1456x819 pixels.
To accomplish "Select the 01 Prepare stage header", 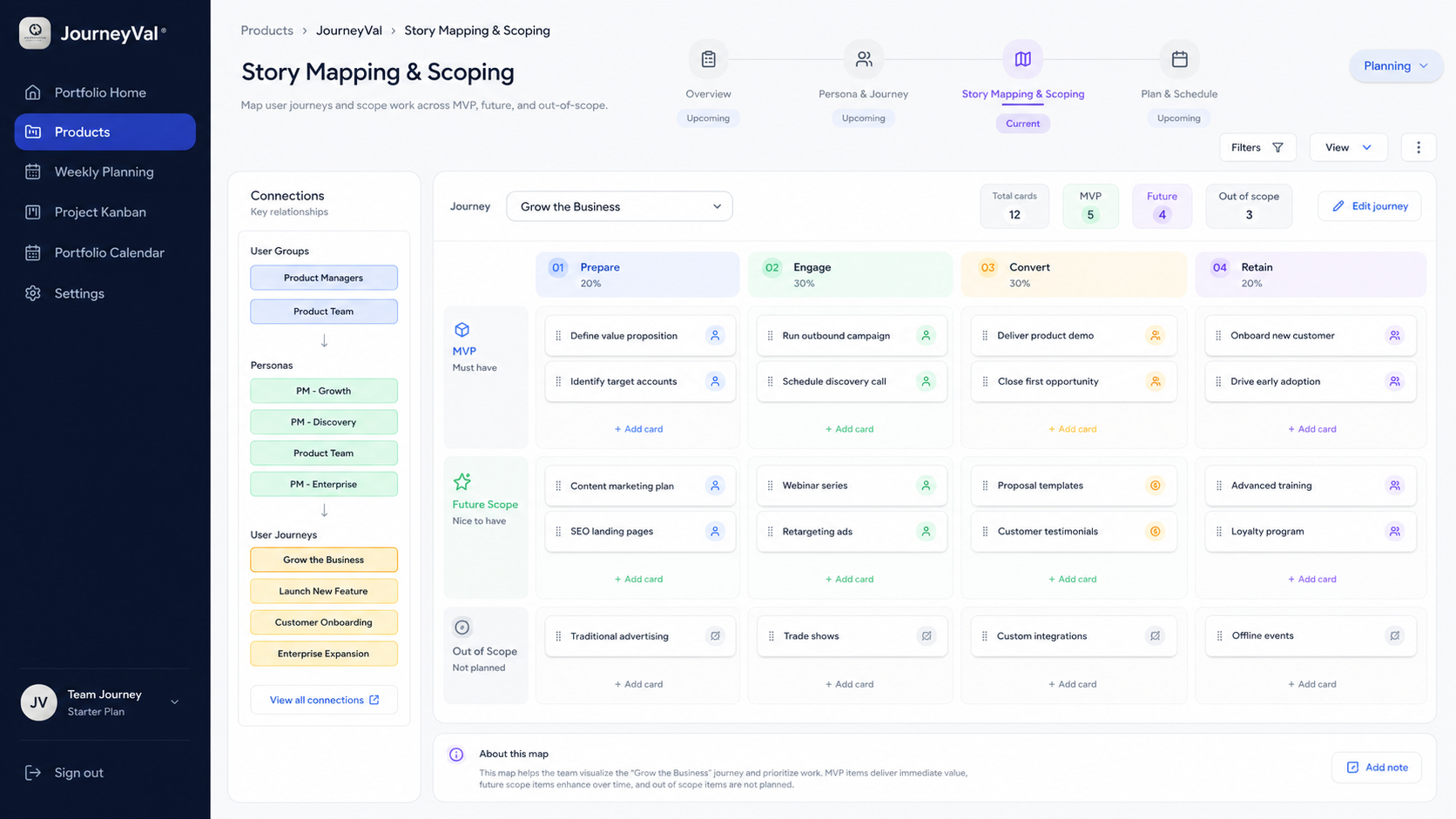I will [637, 274].
